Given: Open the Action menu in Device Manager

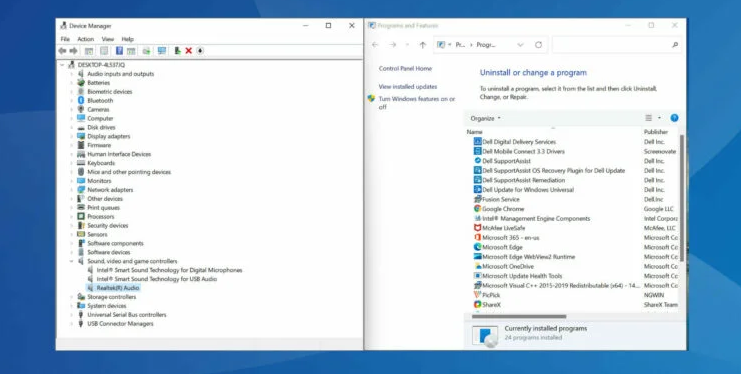Looking at the screenshot, I should click(86, 39).
